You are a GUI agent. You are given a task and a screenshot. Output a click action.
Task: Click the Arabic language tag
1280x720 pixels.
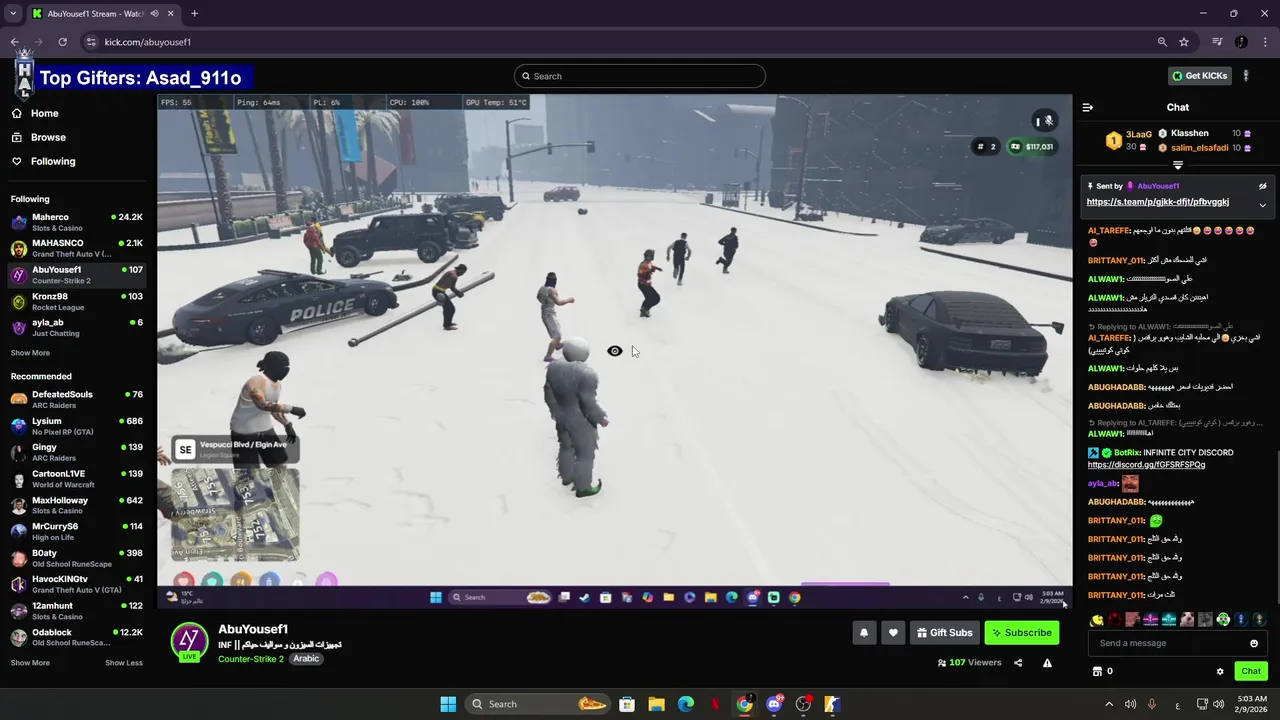[306, 659]
